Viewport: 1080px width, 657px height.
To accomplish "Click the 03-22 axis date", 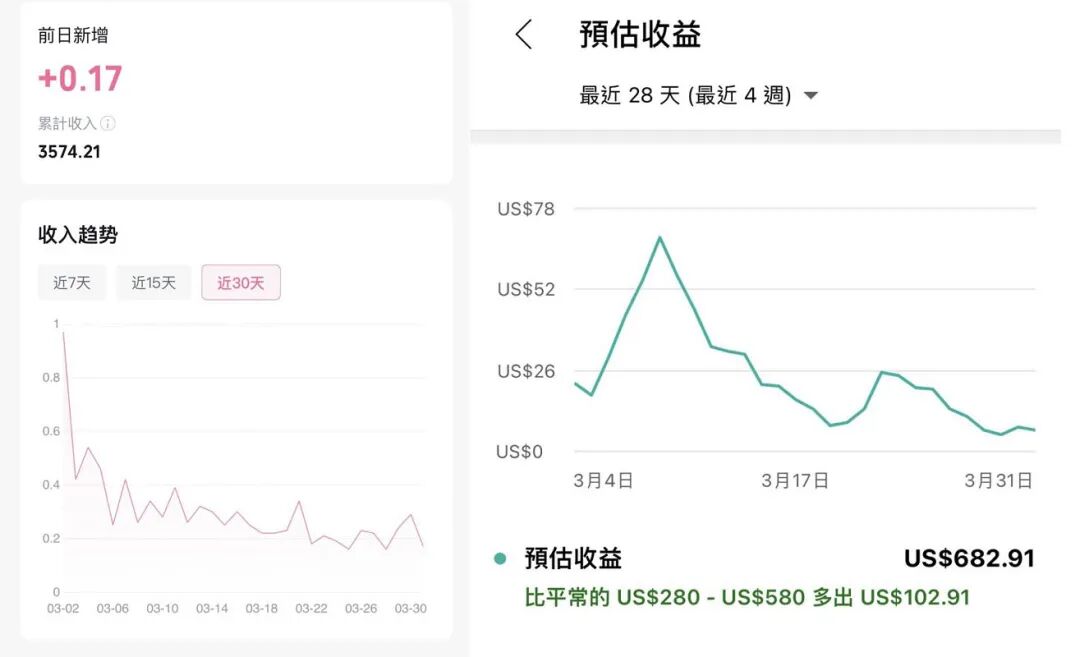I will [311, 609].
